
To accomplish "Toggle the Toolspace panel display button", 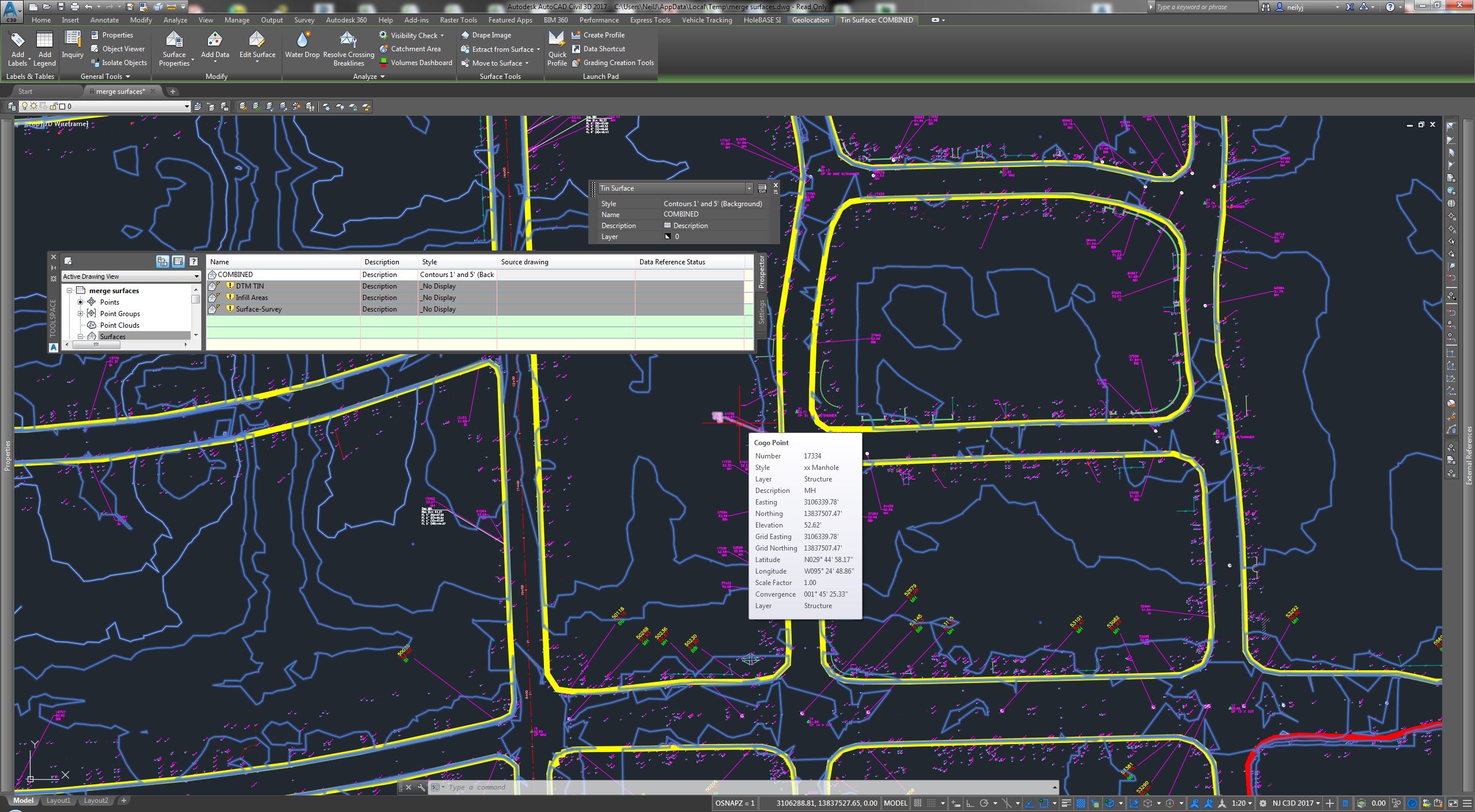I will [x=178, y=261].
